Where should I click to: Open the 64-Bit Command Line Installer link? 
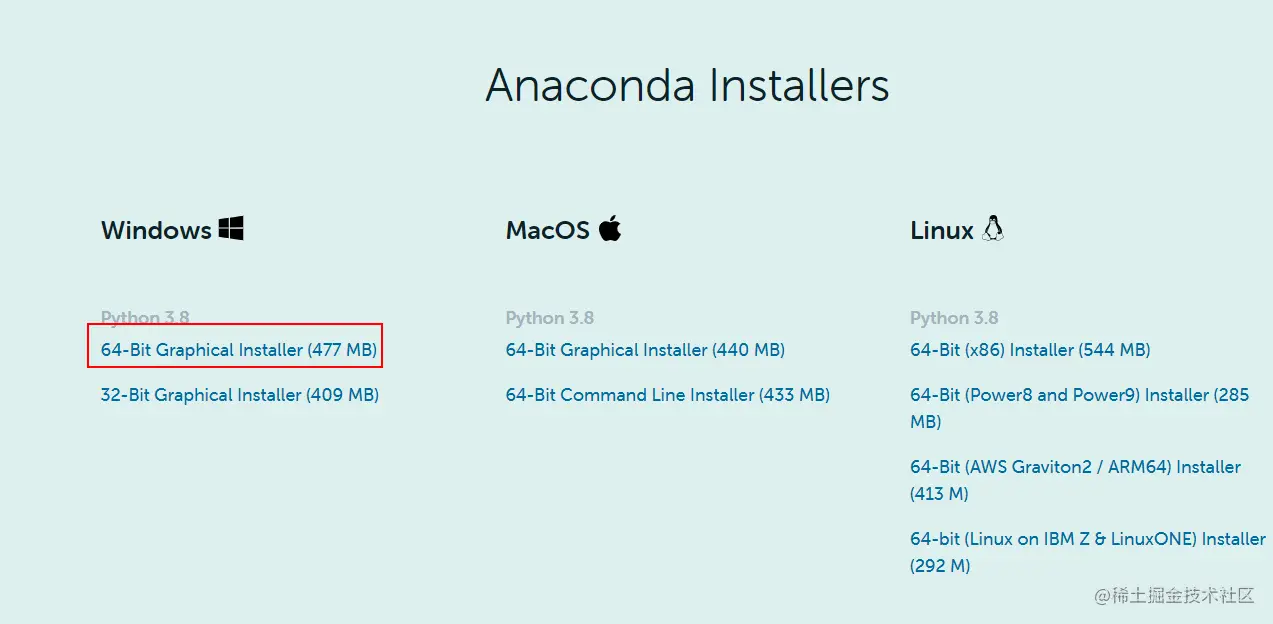(x=668, y=395)
